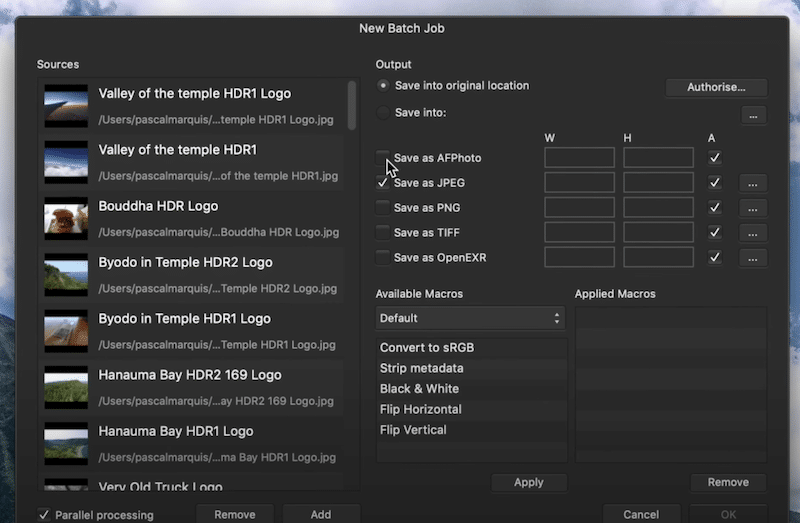Viewport: 800px width, 523px height.
Task: Select Hanauma Bay HDR1 Logo thumbnail
Action: pyautogui.click(x=66, y=443)
